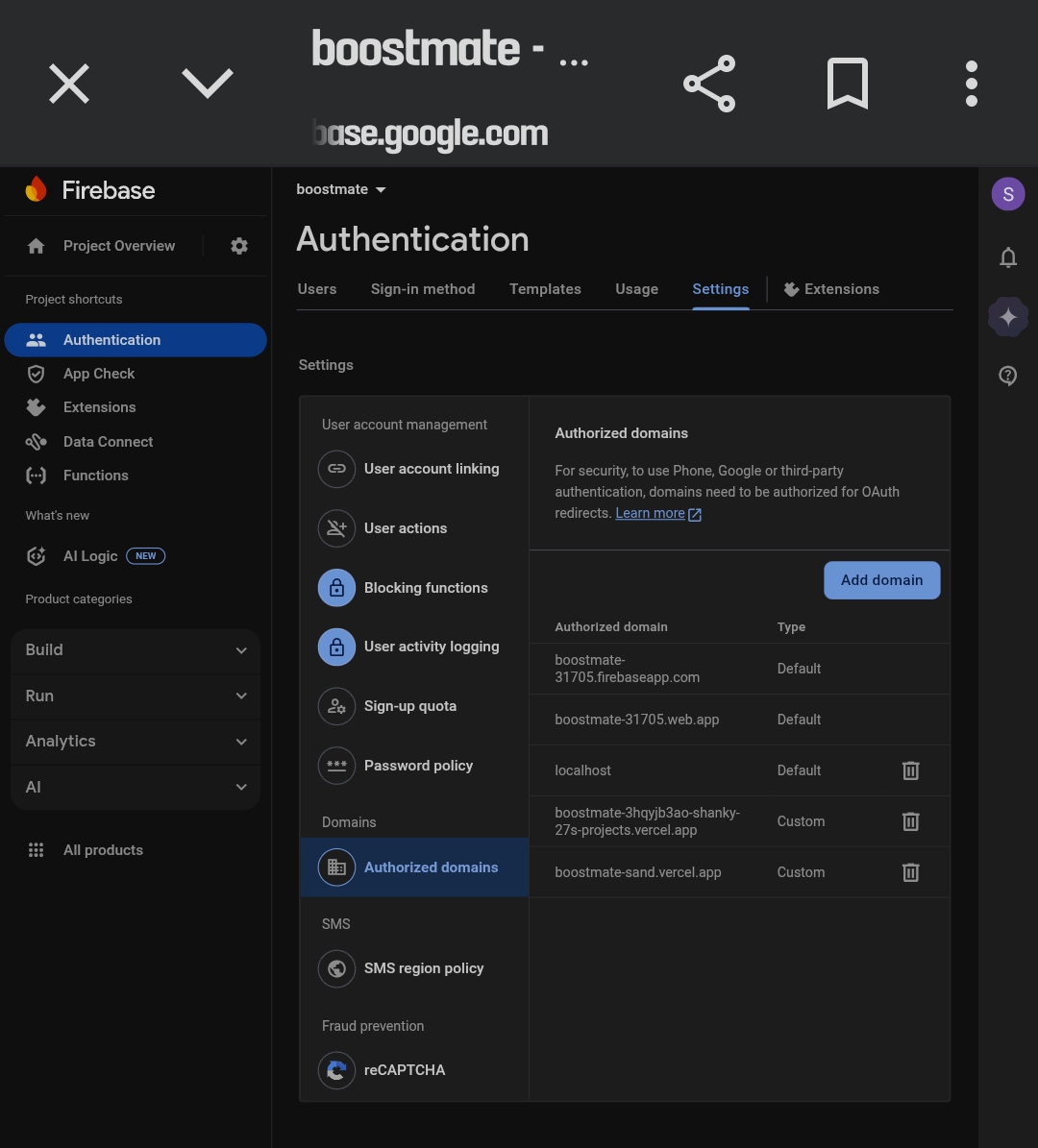Bookmark this page
The image size is (1038, 1148).
(x=848, y=84)
